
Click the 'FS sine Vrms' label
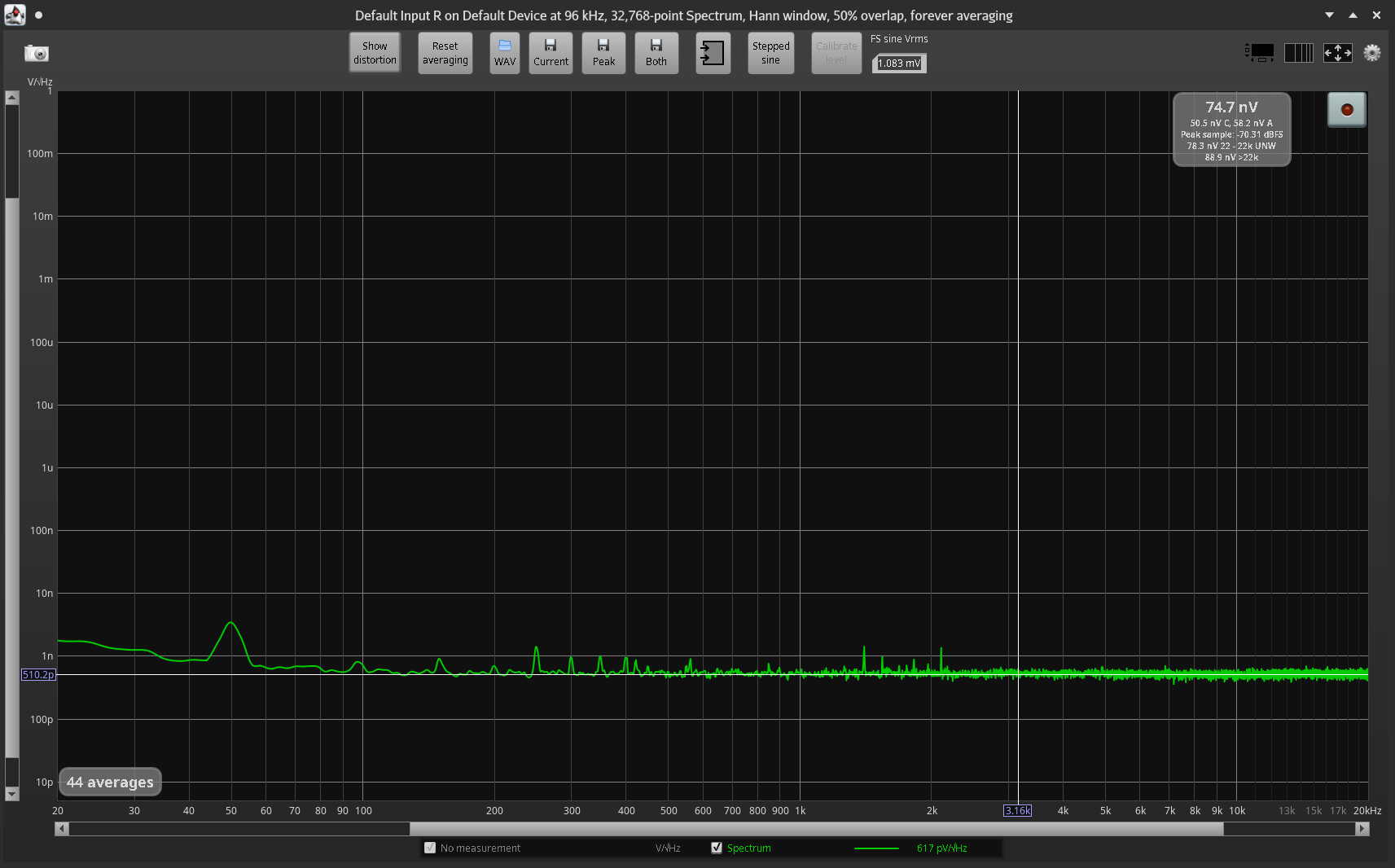(x=899, y=39)
